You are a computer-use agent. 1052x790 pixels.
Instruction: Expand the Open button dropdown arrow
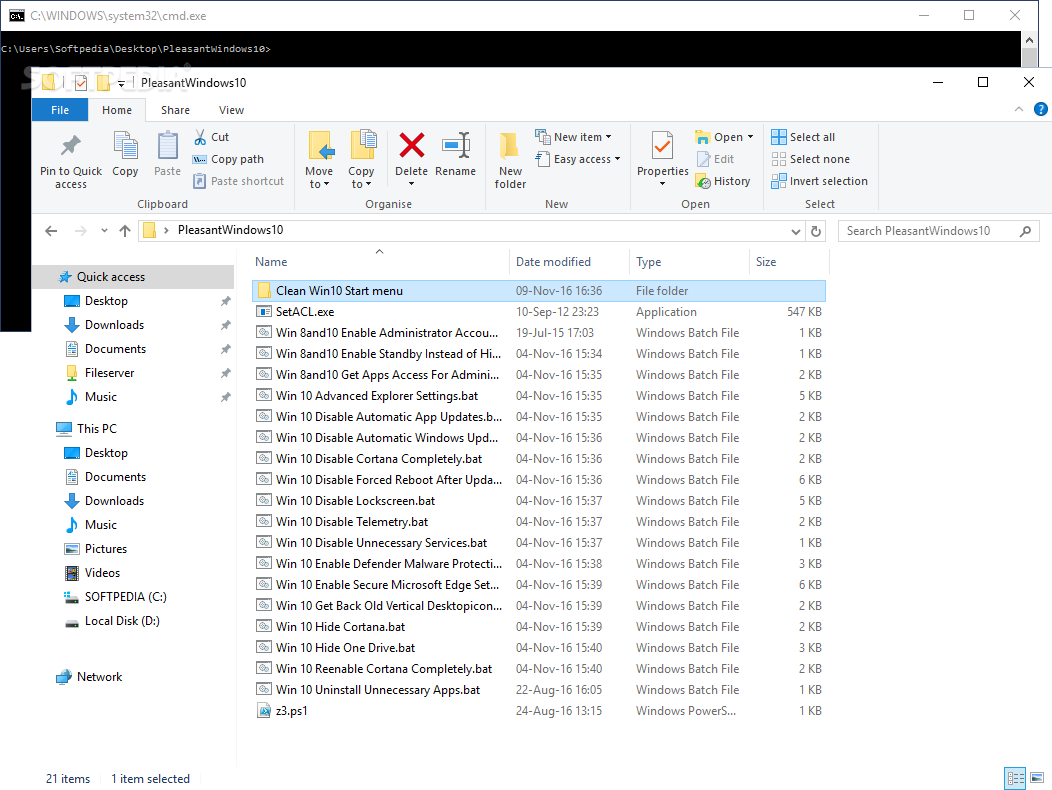(751, 137)
